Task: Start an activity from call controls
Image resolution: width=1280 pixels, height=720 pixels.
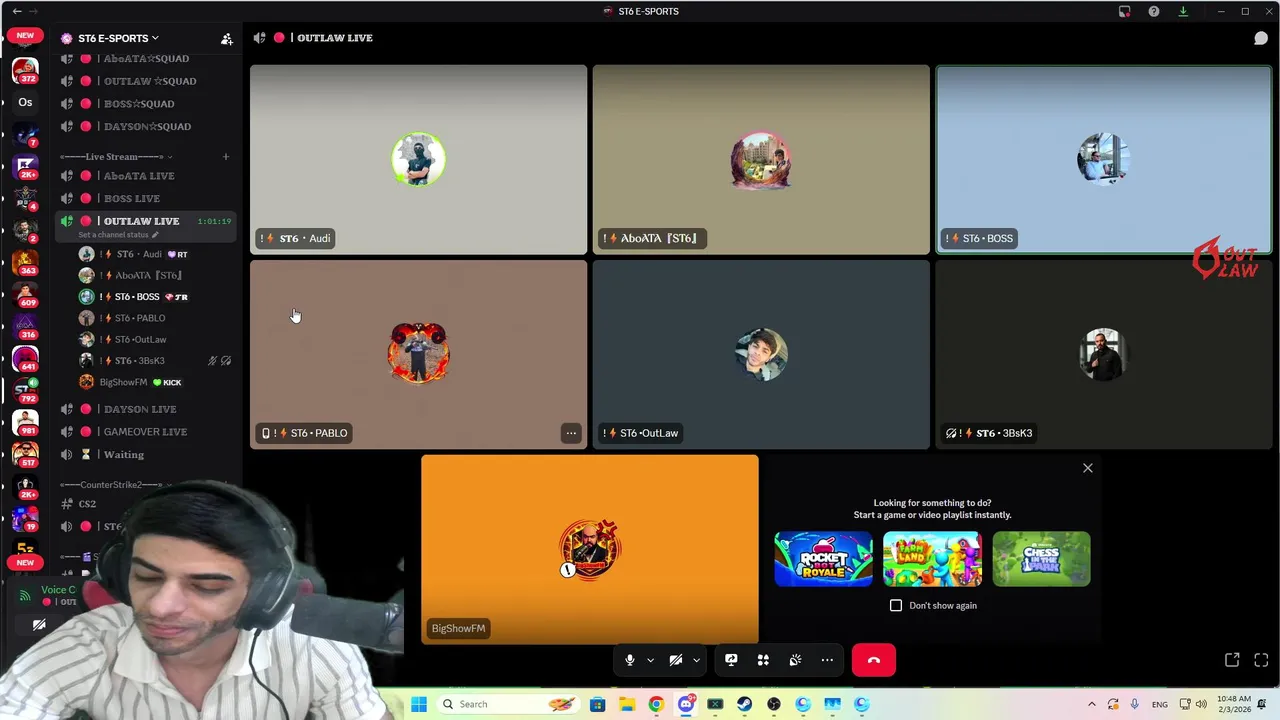Action: tap(763, 660)
